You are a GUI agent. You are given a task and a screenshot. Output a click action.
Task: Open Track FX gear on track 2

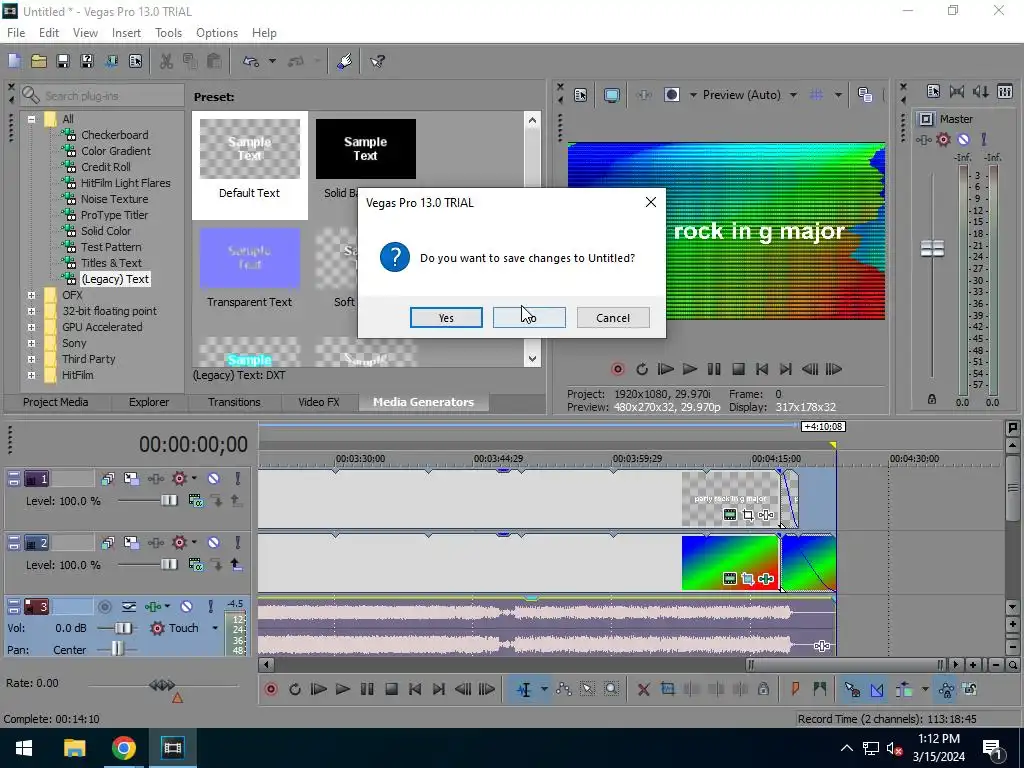[x=179, y=543]
